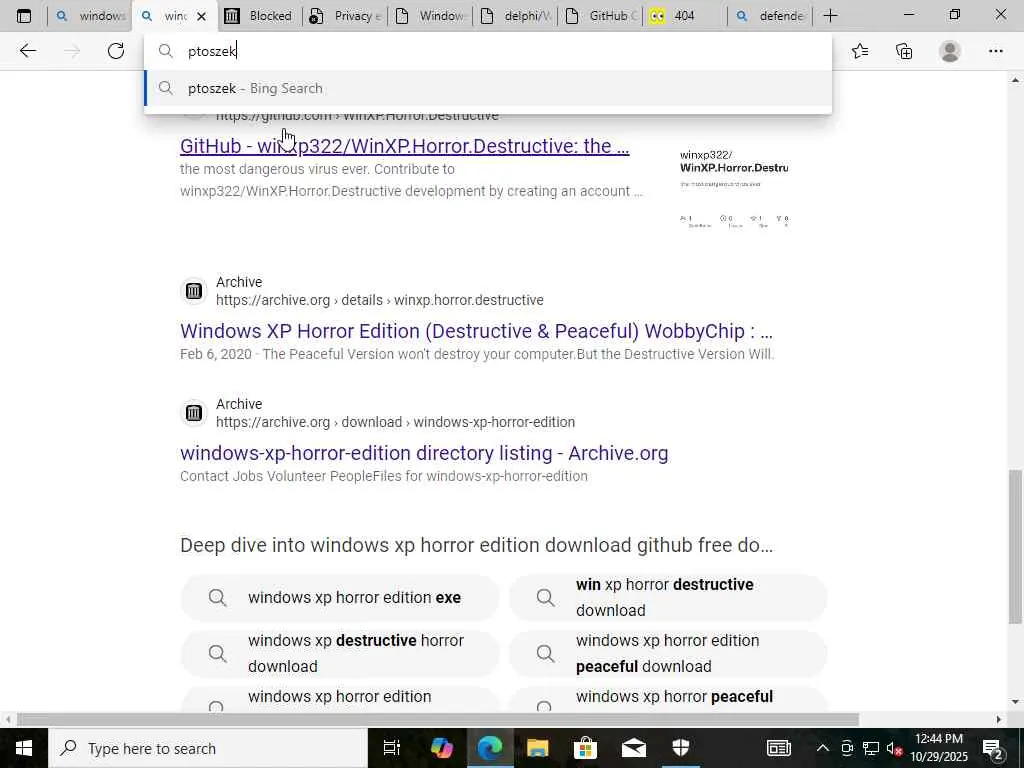Open Windows Security shield on taskbar
Screen dimensions: 1024x768
[680, 748]
